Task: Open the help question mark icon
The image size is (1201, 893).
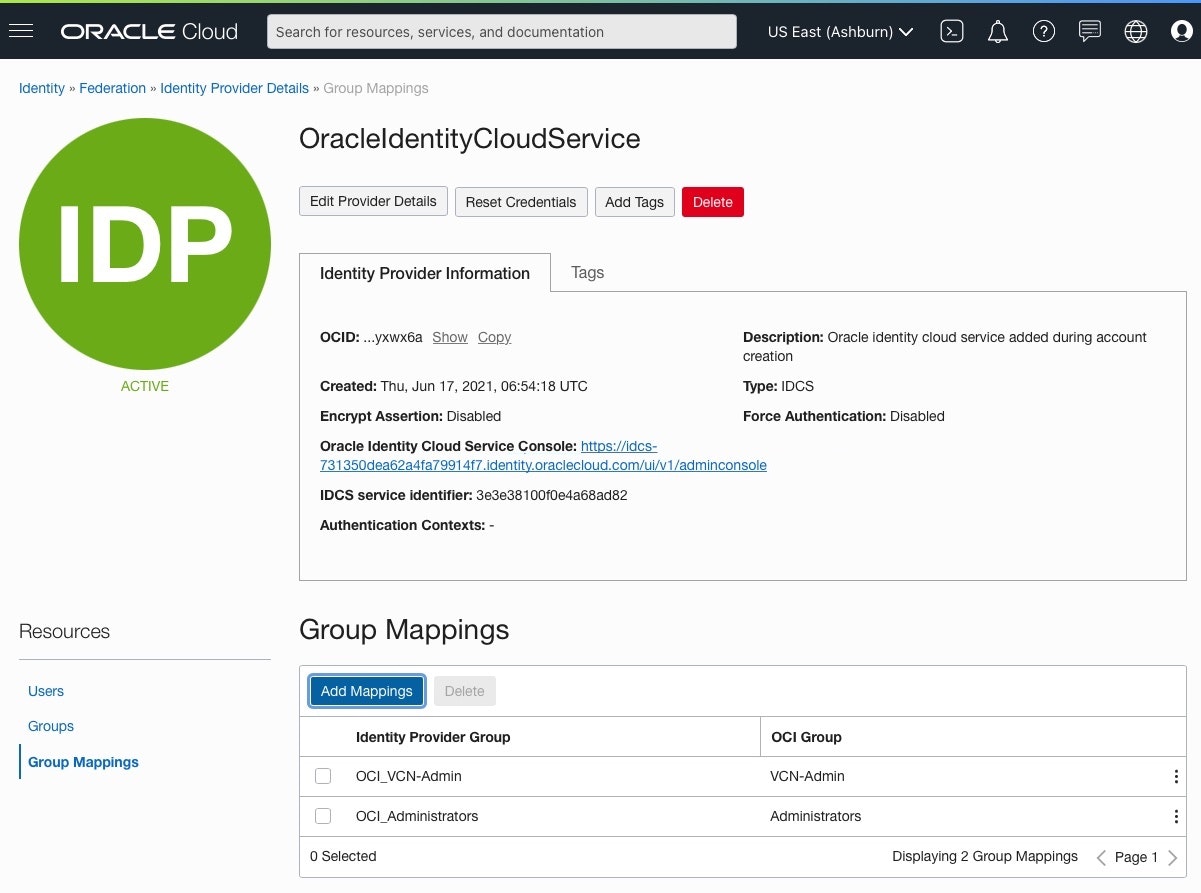Action: [x=1044, y=32]
